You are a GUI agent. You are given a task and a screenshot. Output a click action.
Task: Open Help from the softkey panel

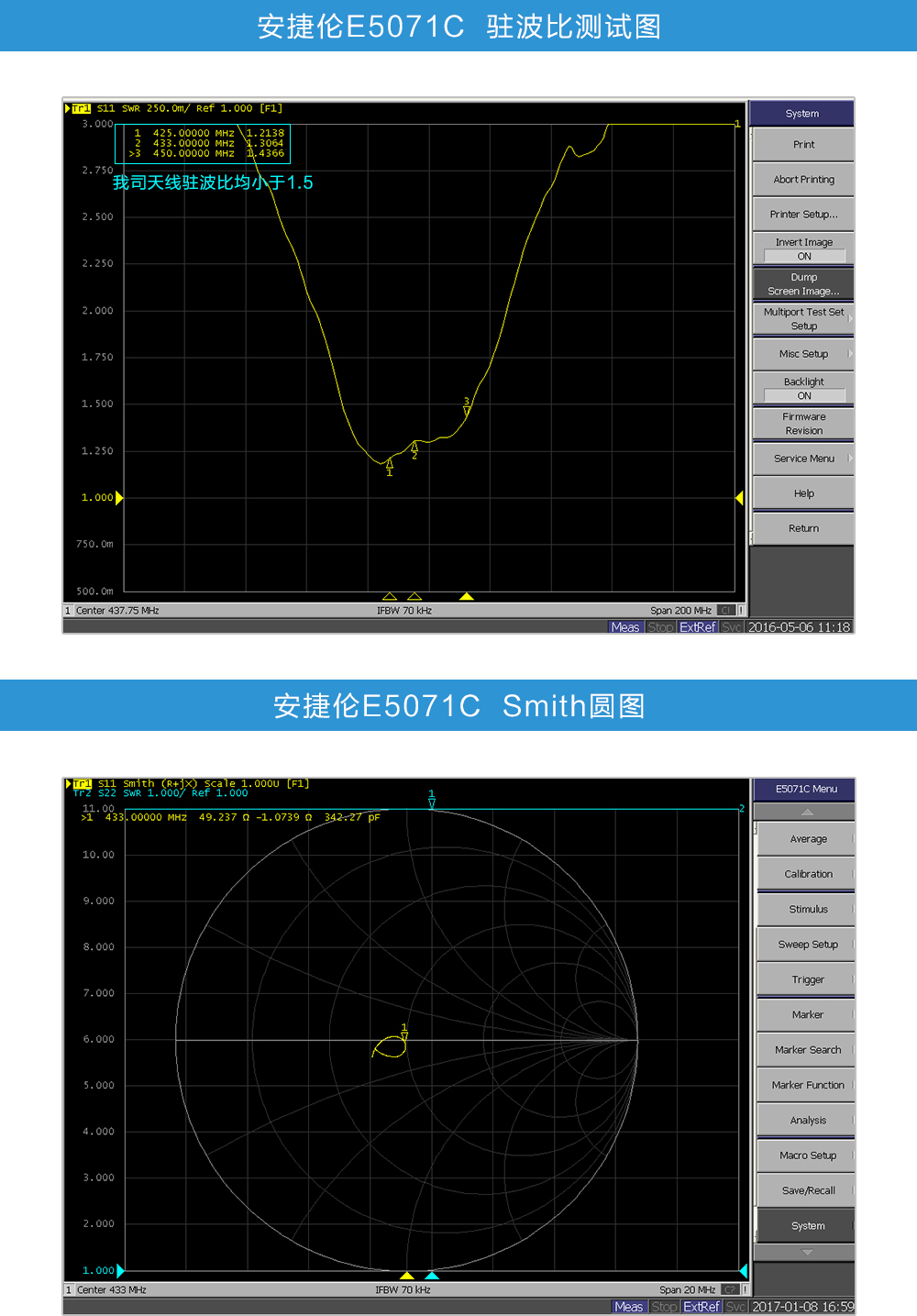(x=802, y=493)
